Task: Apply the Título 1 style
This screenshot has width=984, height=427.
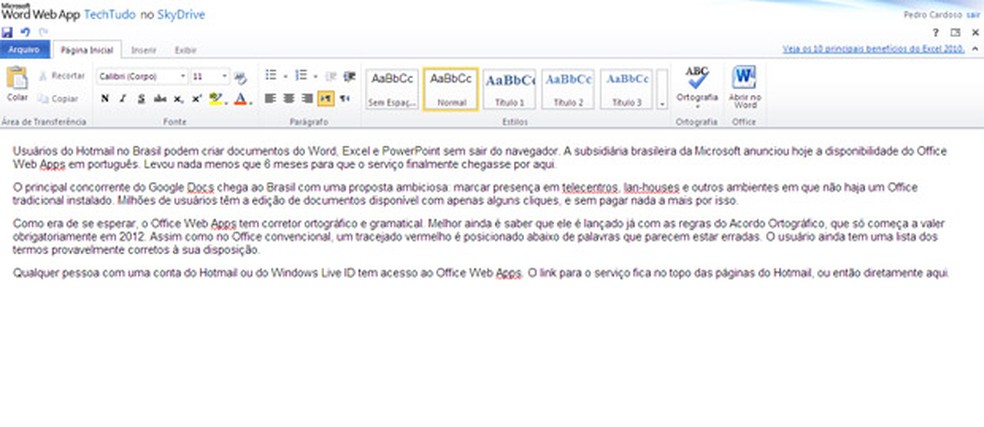Action: click(x=509, y=89)
